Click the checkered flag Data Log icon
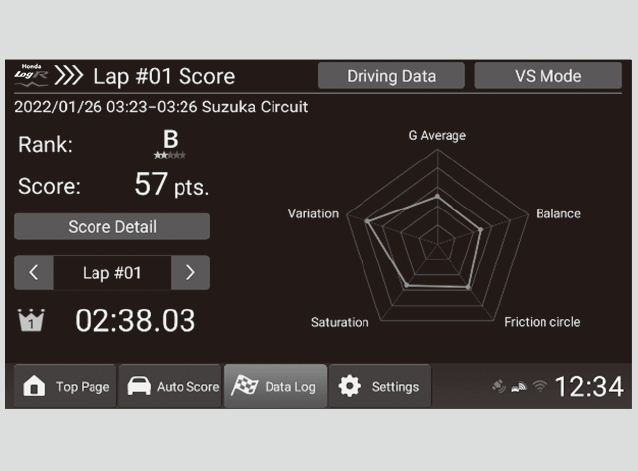This screenshot has width=638, height=471. click(x=244, y=387)
